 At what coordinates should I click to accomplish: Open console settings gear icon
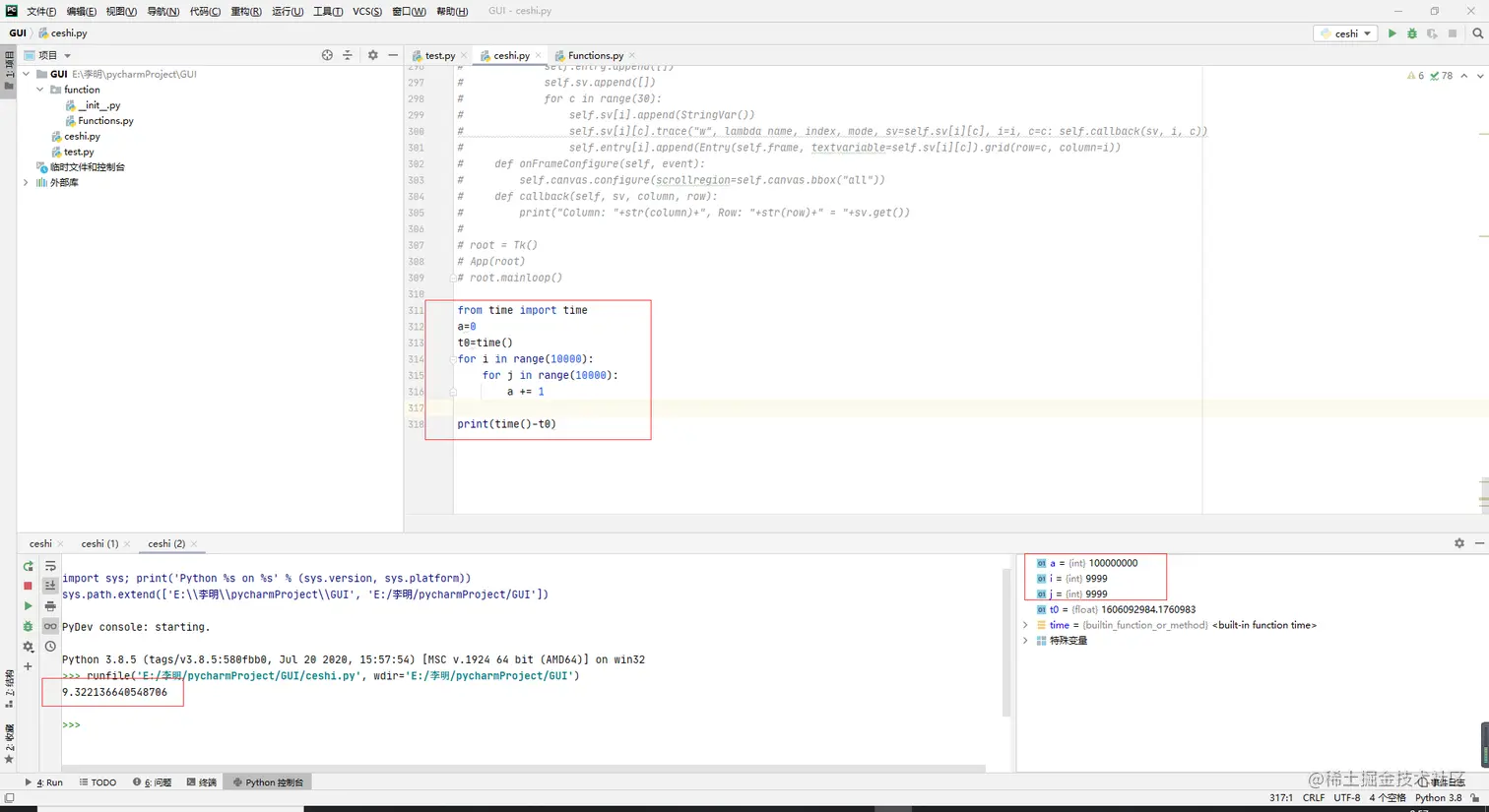click(x=28, y=647)
